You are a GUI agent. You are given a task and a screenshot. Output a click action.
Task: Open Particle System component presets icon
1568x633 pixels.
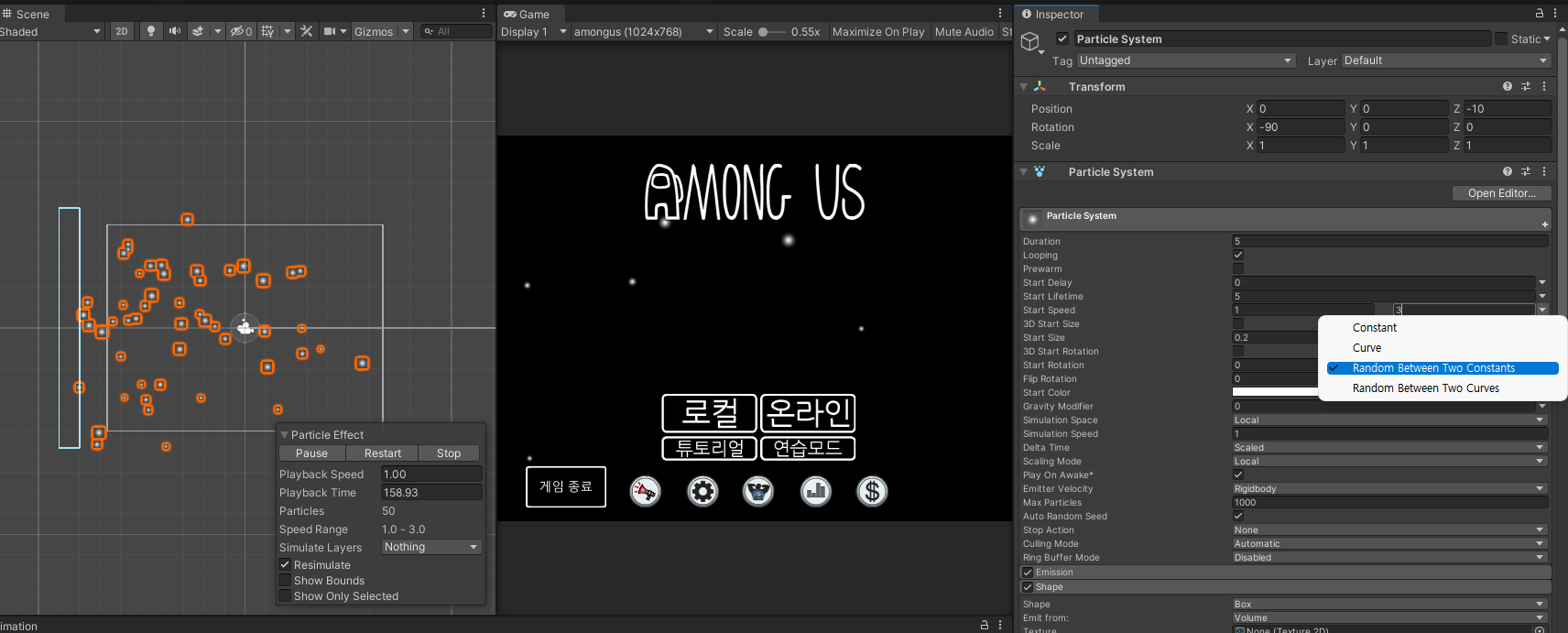pos(1526,171)
